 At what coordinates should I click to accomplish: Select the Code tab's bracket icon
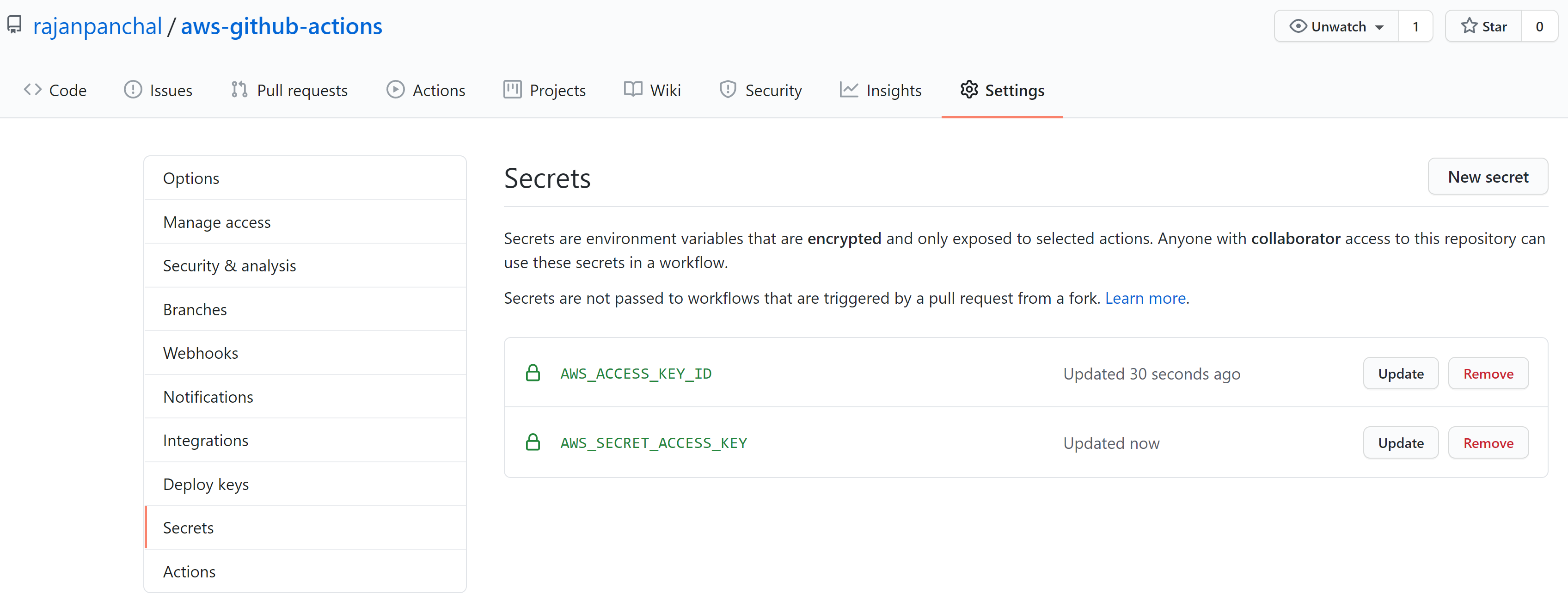(33, 90)
